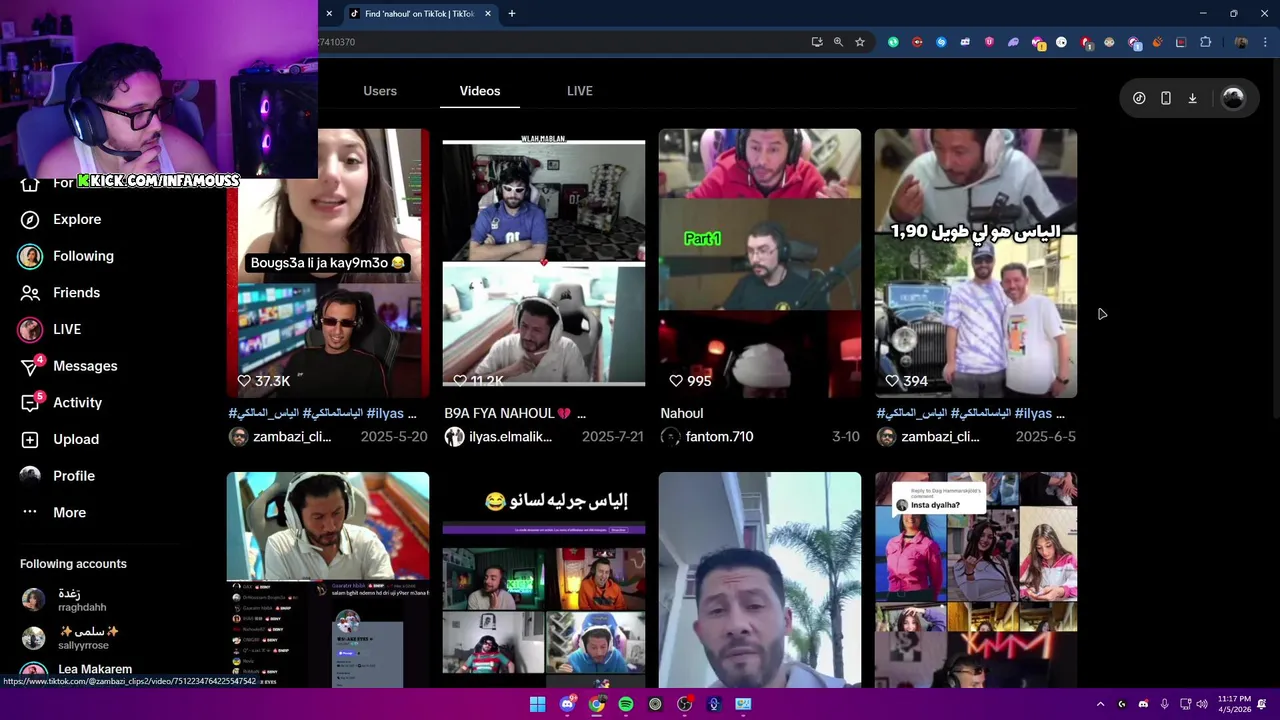Image resolution: width=1280 pixels, height=720 pixels.
Task: Open the volume control in system tray
Action: coord(1202,704)
